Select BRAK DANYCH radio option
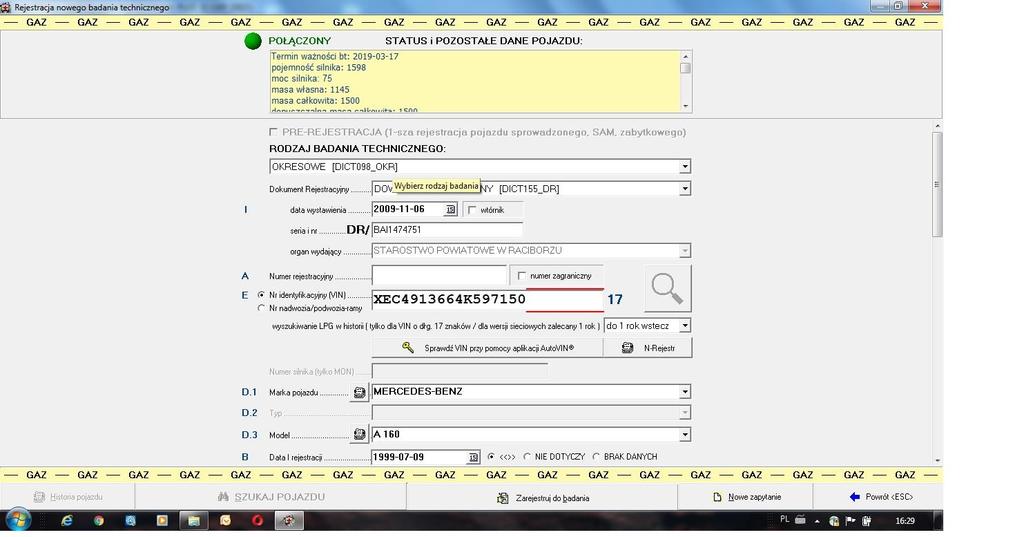1024x537 pixels. point(596,457)
